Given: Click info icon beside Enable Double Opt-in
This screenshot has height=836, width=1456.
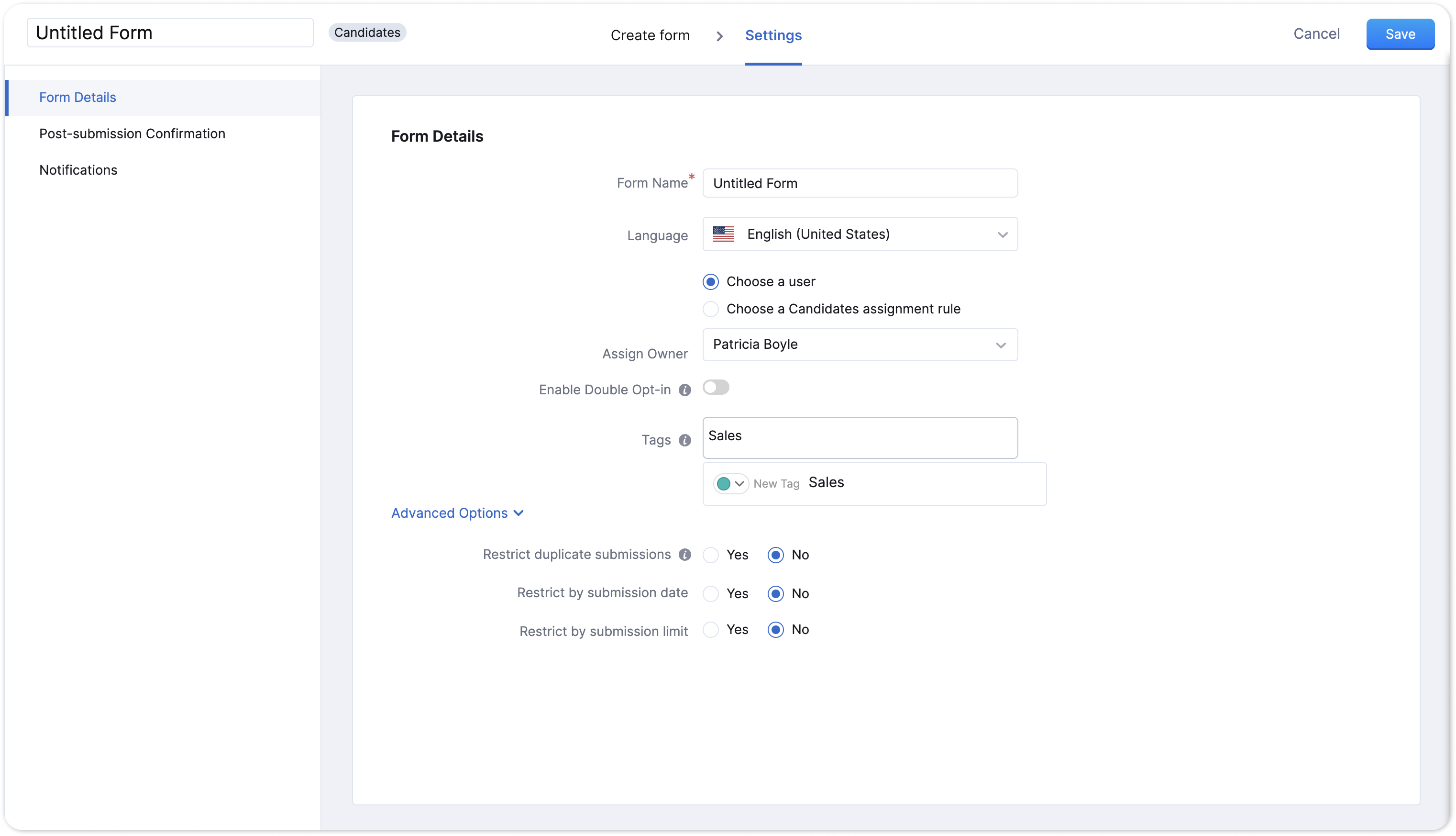Looking at the screenshot, I should (684, 390).
